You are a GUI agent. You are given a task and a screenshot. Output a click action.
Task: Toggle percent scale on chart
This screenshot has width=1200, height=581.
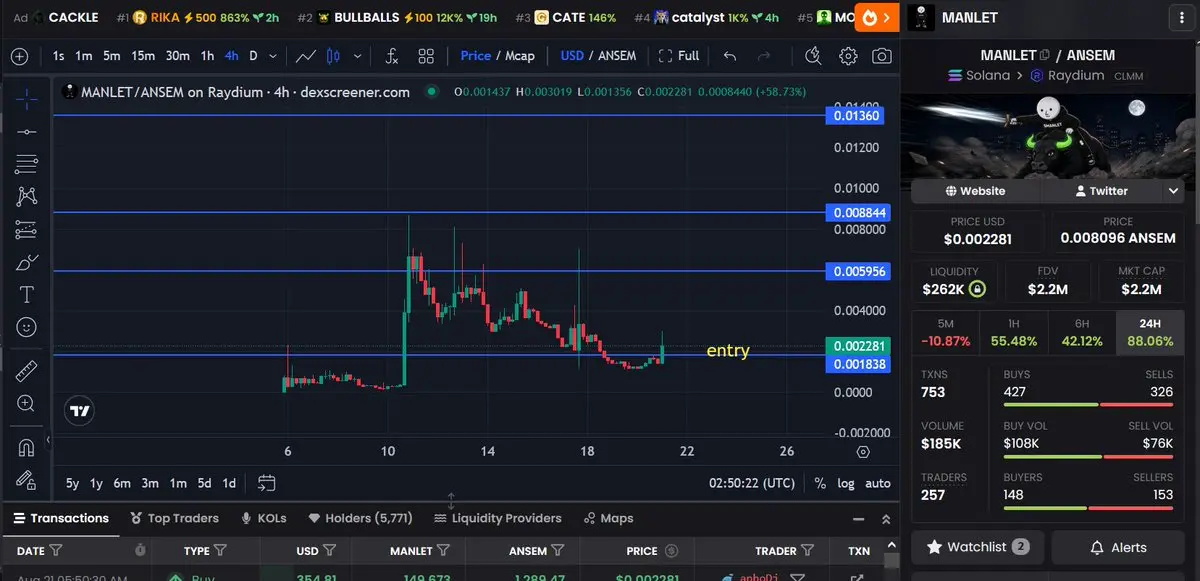click(820, 483)
